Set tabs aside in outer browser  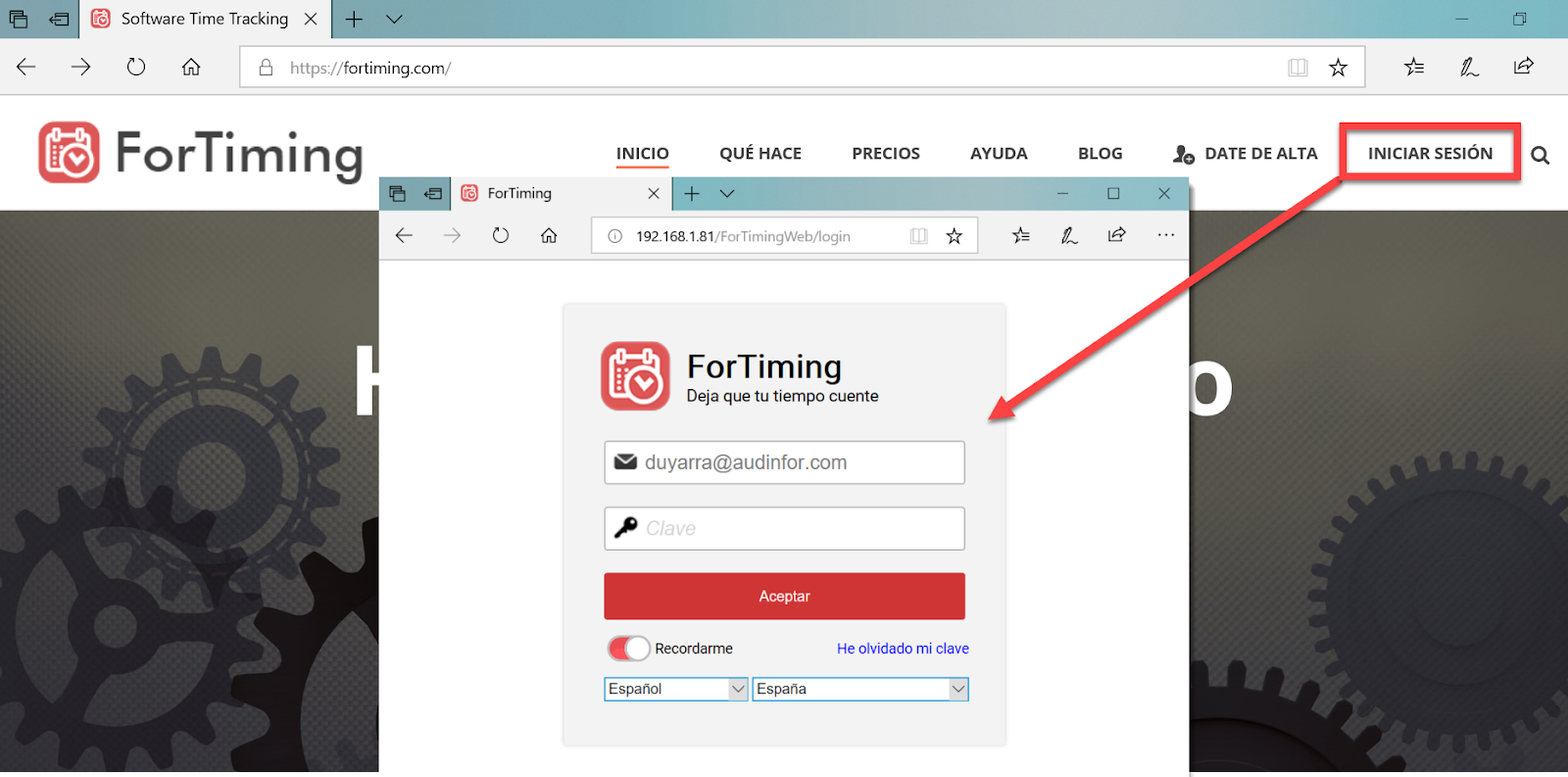[60, 19]
